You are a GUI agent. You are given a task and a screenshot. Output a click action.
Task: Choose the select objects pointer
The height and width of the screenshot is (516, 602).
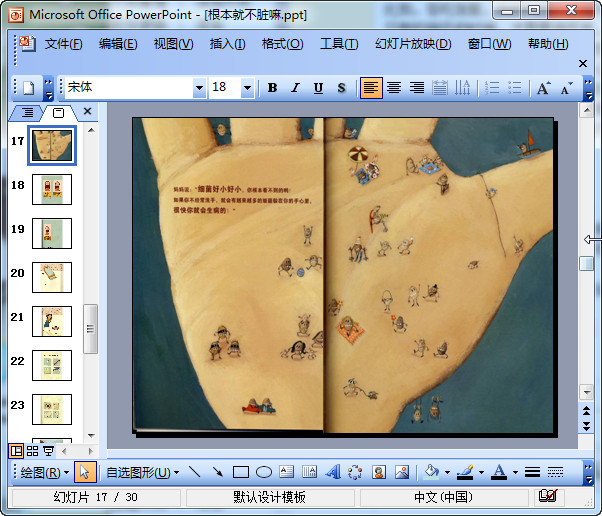pos(85,472)
